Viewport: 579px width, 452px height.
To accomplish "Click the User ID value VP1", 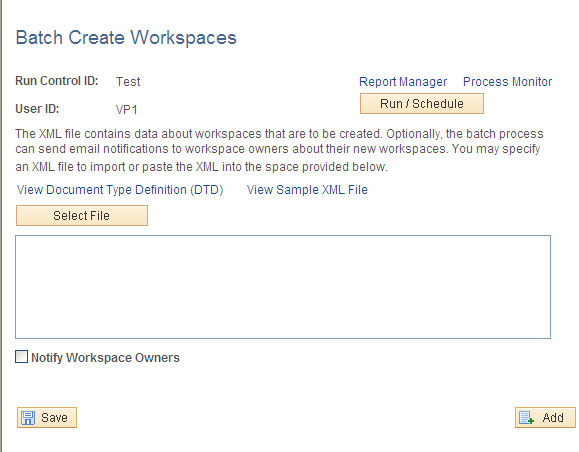I will pos(127,110).
